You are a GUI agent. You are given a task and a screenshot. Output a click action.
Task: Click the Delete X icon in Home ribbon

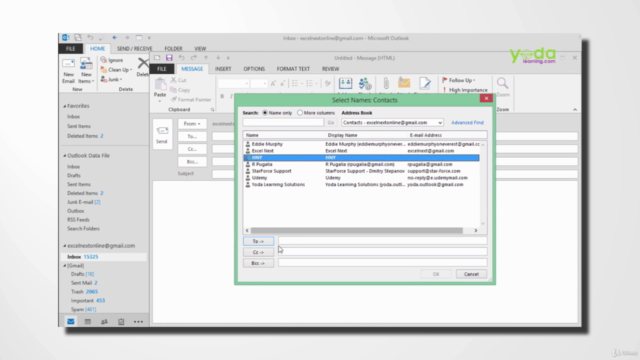142,63
